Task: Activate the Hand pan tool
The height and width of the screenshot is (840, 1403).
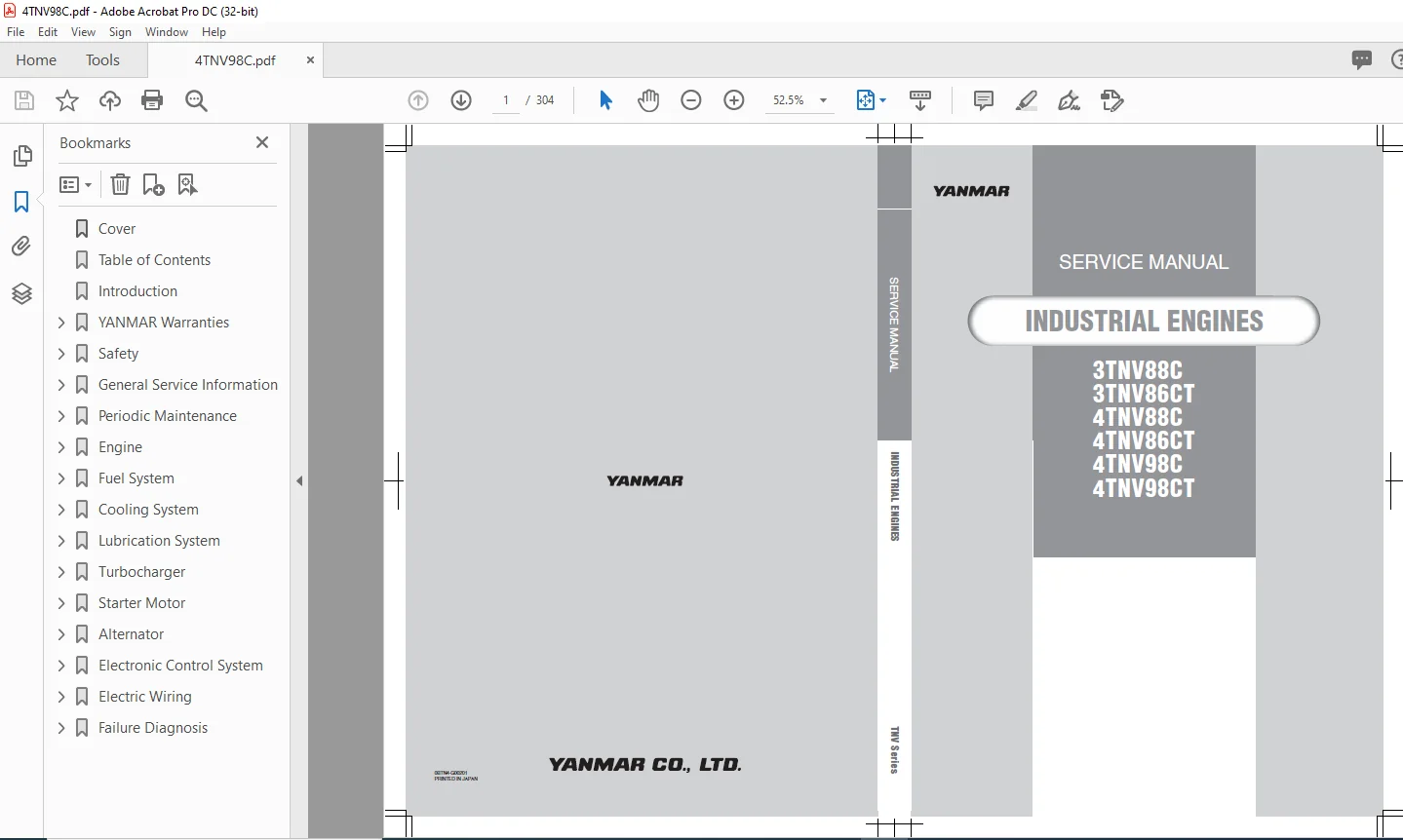Action: point(648,100)
